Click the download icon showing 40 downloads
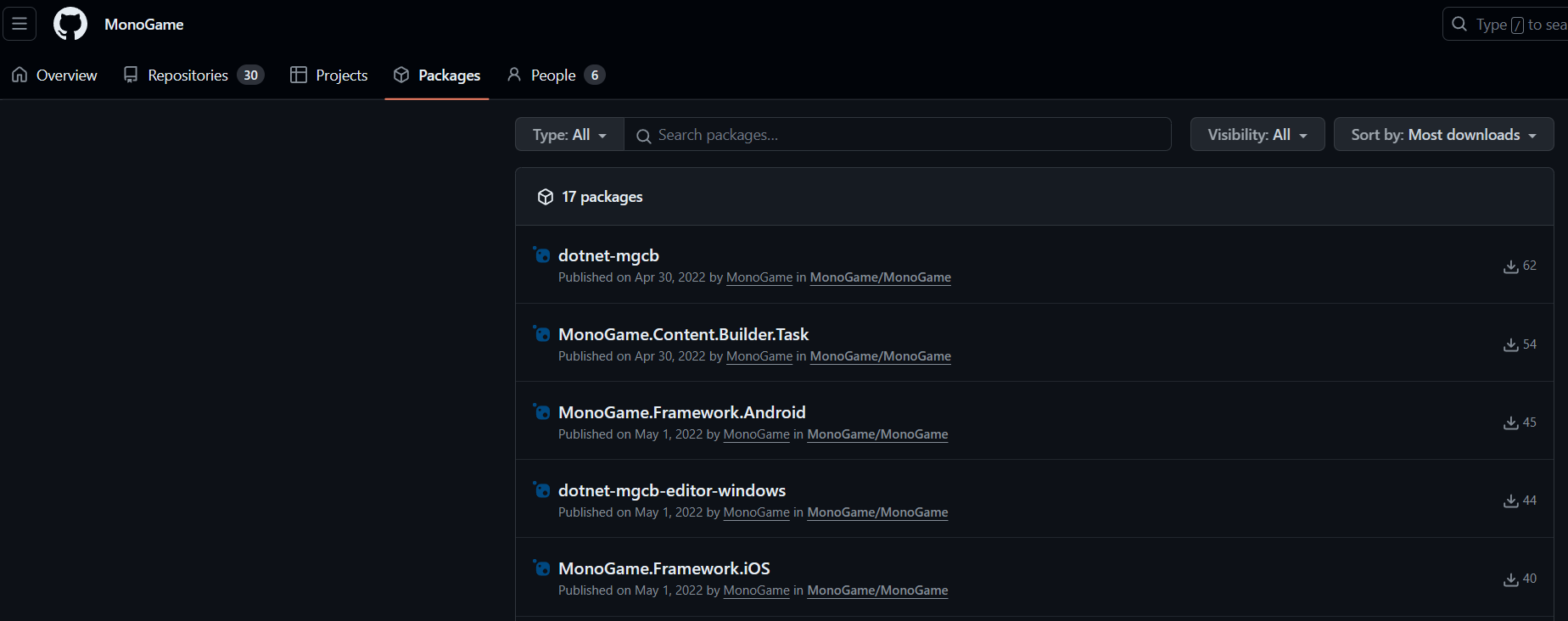This screenshot has height=621, width=1568. click(x=1510, y=579)
